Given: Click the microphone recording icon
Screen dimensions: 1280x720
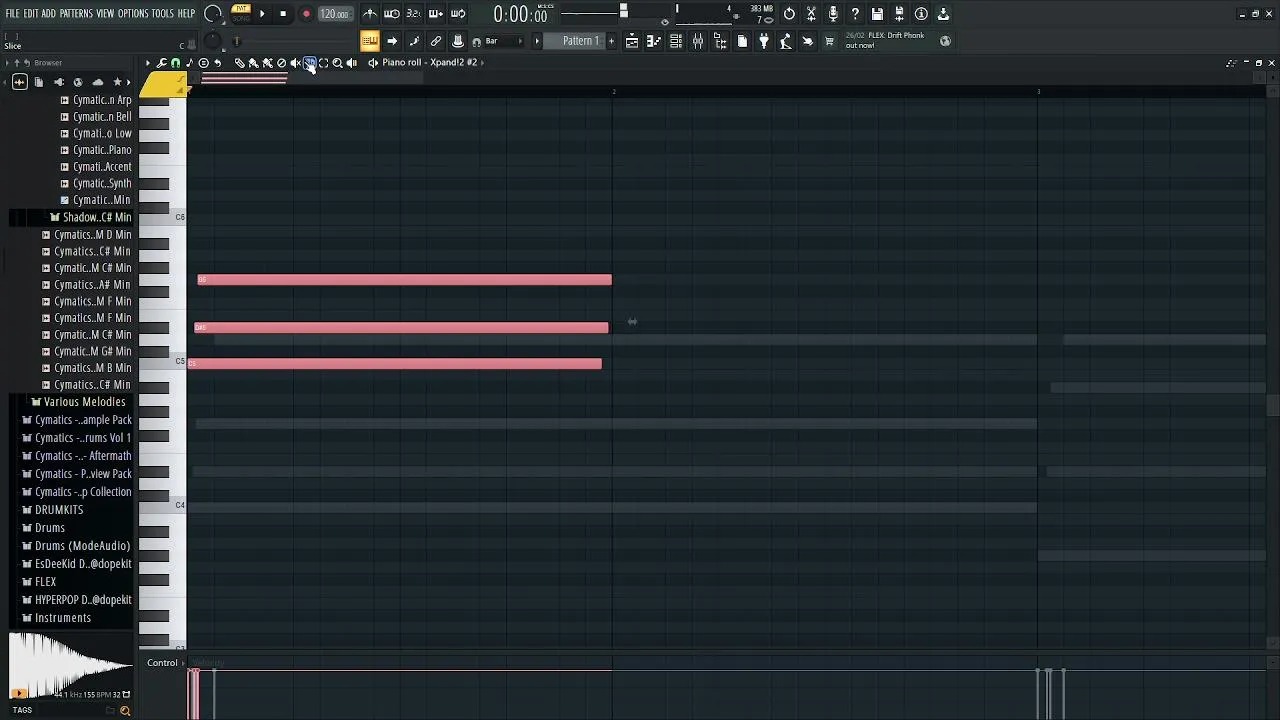Looking at the screenshot, I should click(833, 14).
